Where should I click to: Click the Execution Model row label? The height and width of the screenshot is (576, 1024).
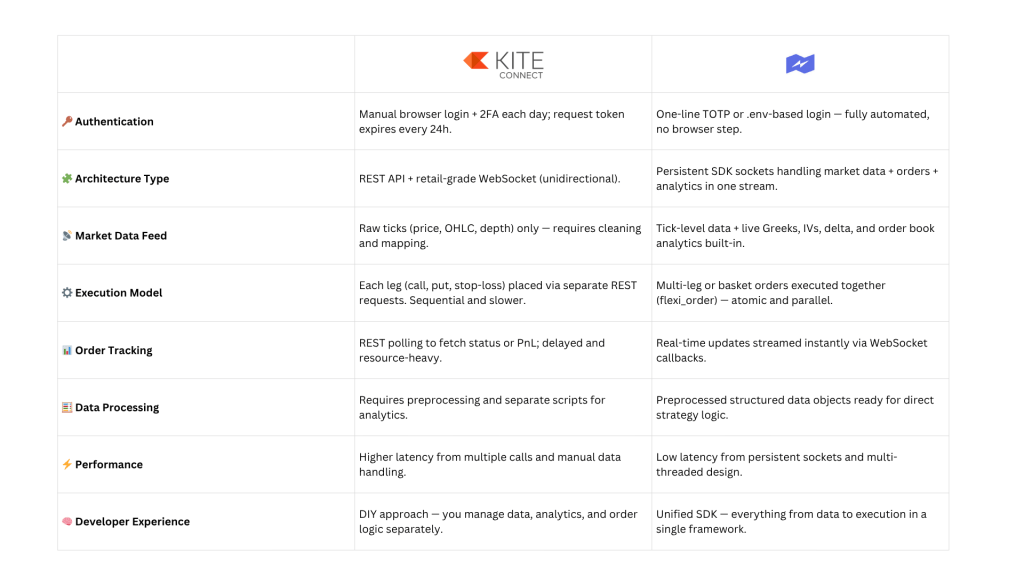[118, 293]
